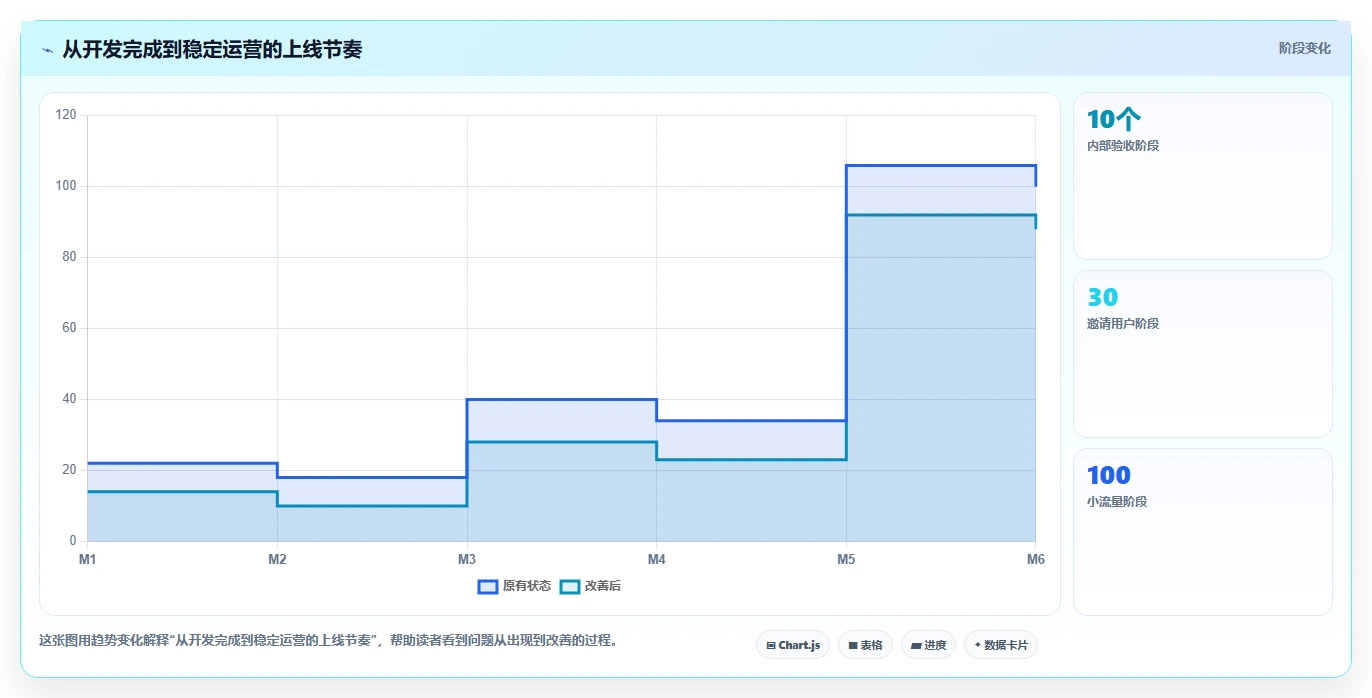Open the 10个 内部验收阶段 card
This screenshot has width=1372, height=698.
pyautogui.click(x=1203, y=176)
